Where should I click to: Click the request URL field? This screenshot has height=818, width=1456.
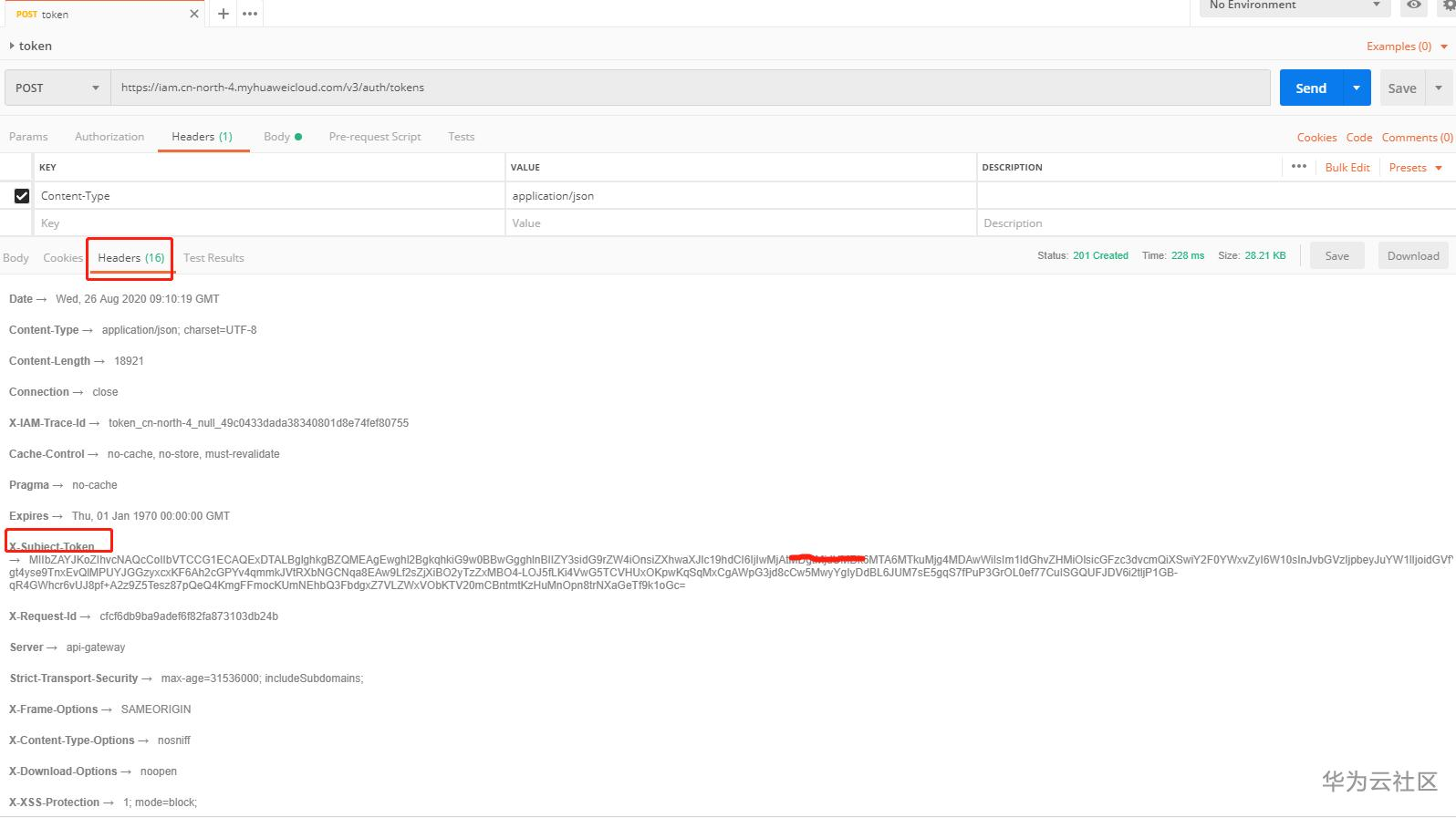point(691,88)
